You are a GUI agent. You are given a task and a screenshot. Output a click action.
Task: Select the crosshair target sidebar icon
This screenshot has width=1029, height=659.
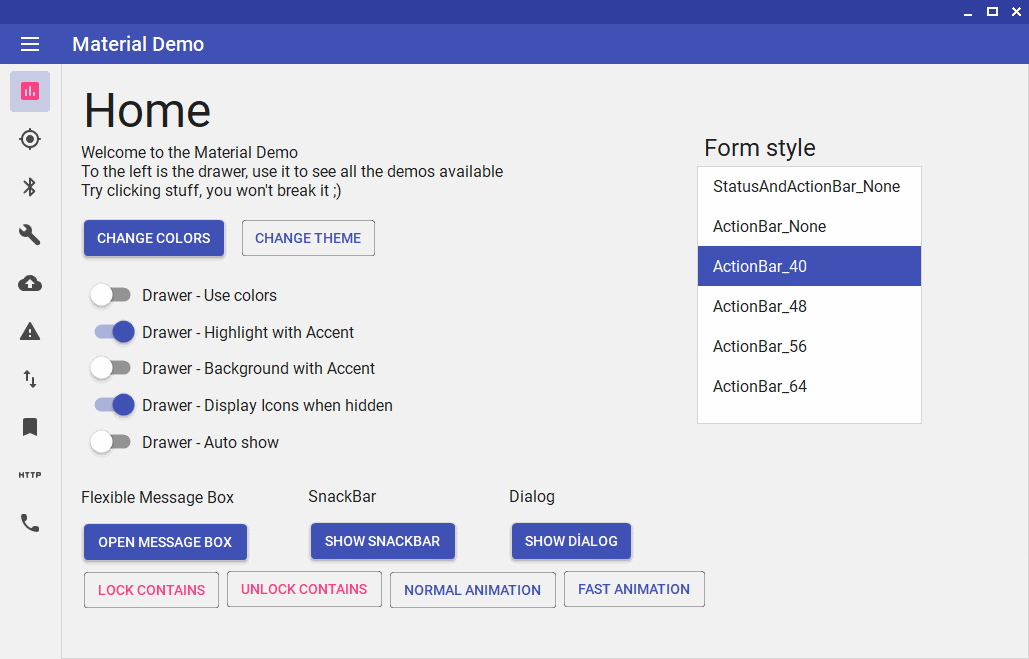(30, 139)
